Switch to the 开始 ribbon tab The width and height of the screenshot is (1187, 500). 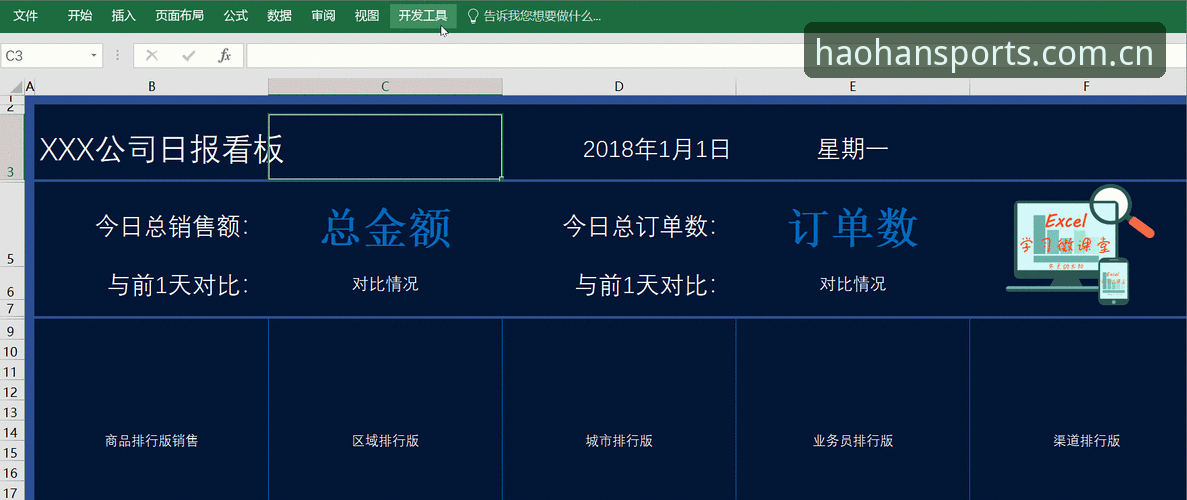click(79, 15)
